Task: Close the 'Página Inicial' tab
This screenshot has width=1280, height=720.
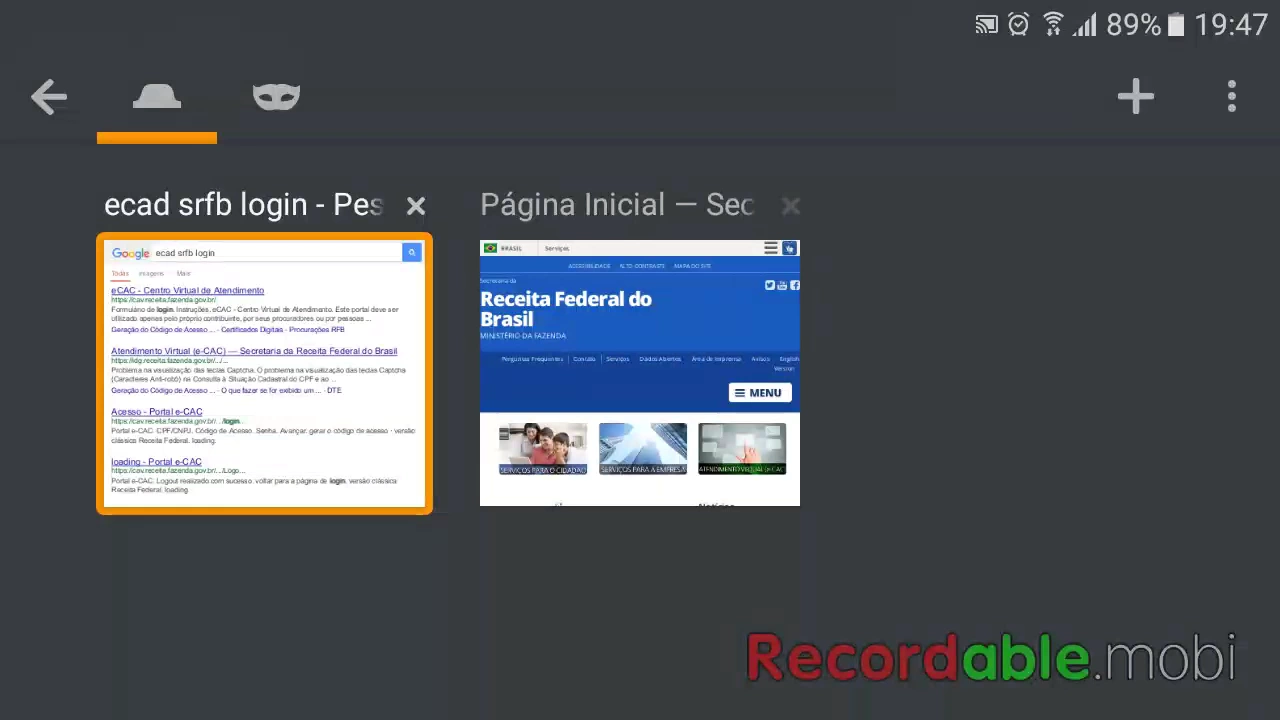Action: point(790,206)
